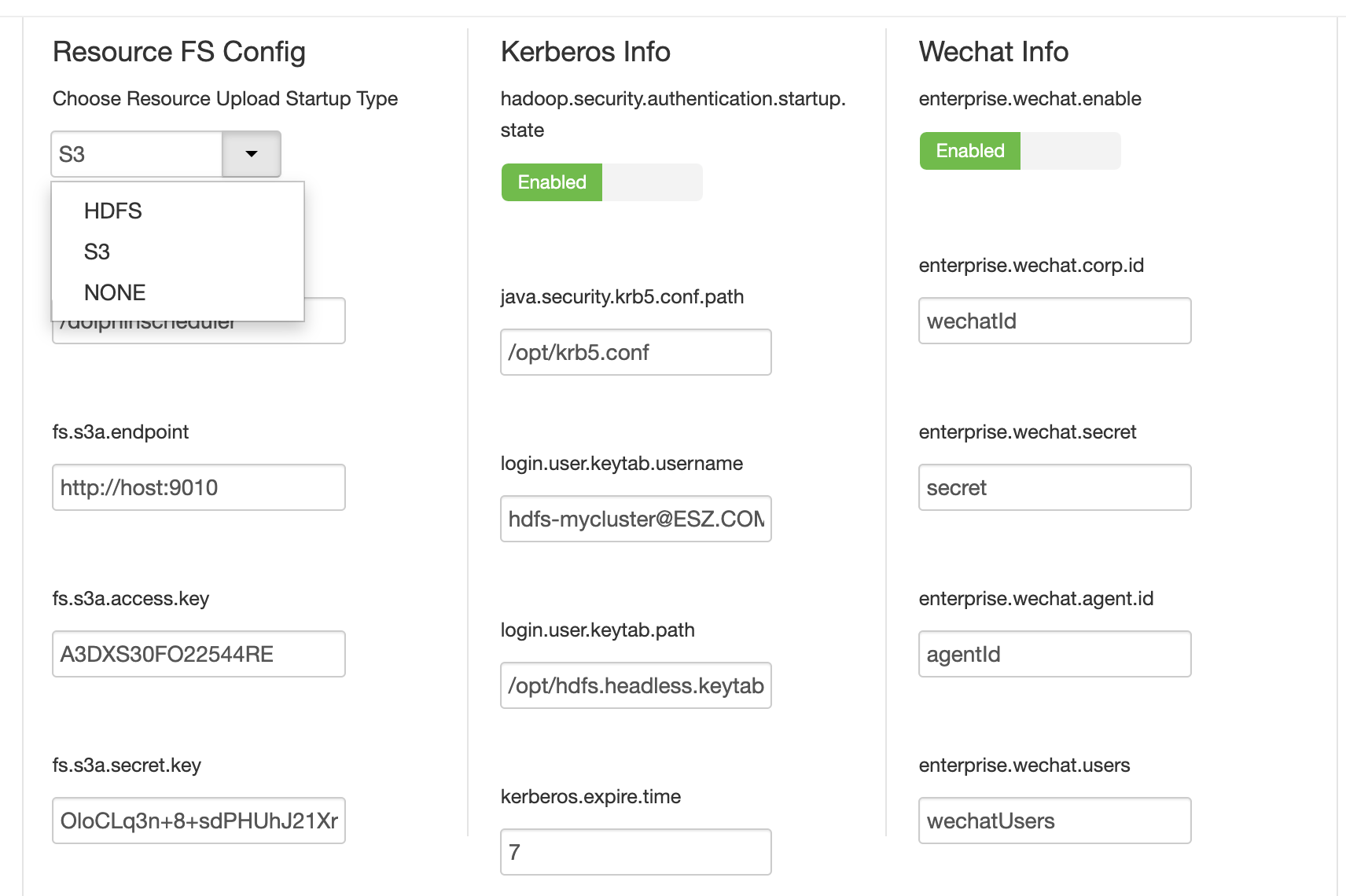
Task: Edit the java.security.krb5.conf.path field
Action: tap(635, 352)
